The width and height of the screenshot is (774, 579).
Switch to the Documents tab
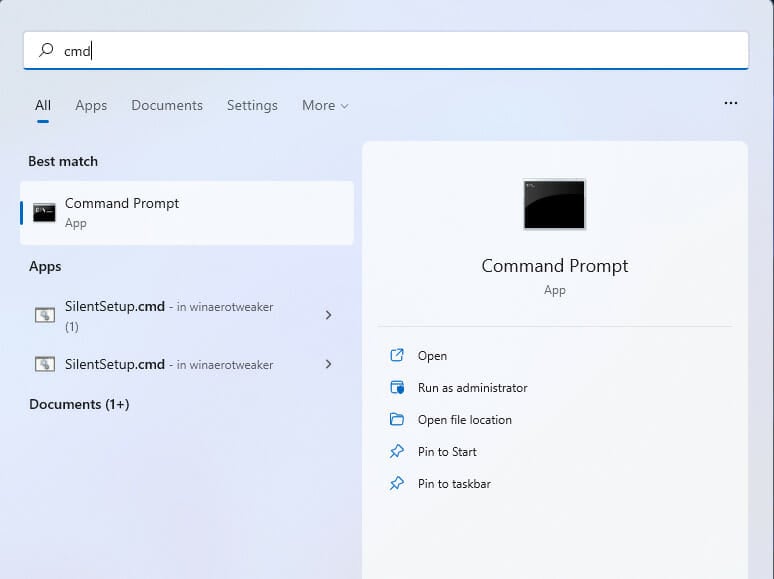[167, 105]
